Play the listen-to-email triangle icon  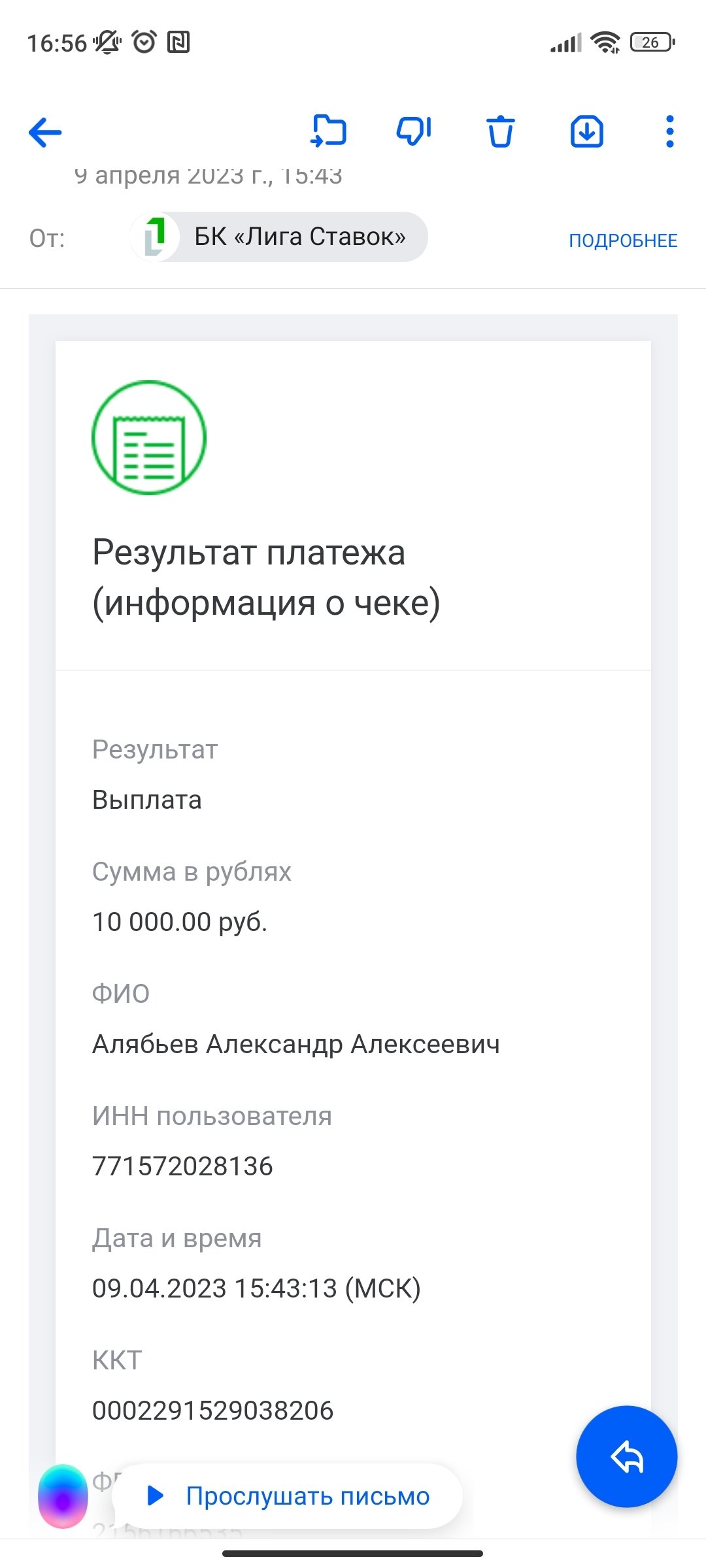[x=156, y=1495]
